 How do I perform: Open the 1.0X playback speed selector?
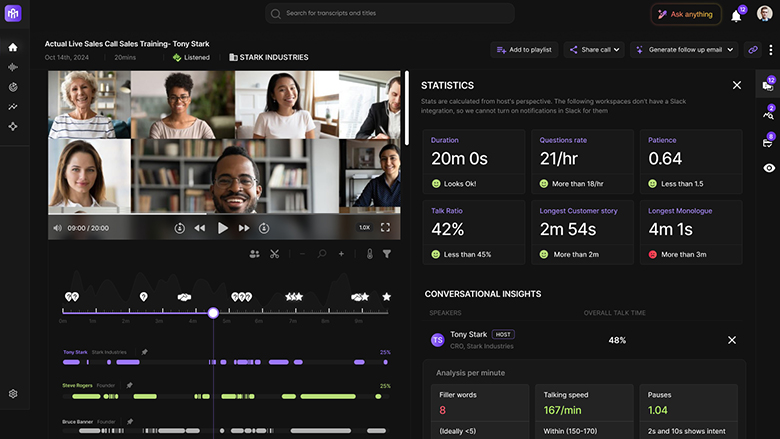[x=365, y=227]
